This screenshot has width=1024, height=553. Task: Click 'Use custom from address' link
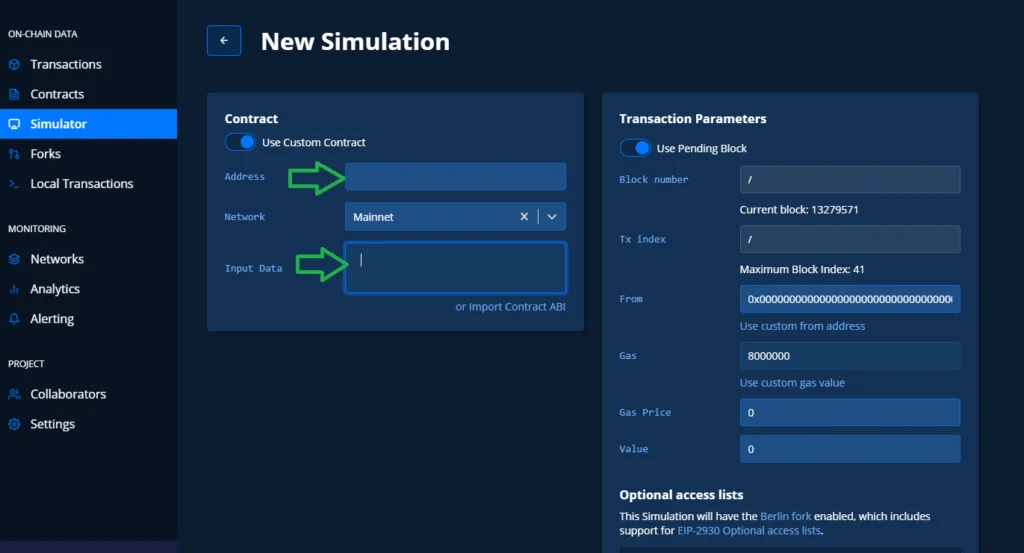pos(802,326)
